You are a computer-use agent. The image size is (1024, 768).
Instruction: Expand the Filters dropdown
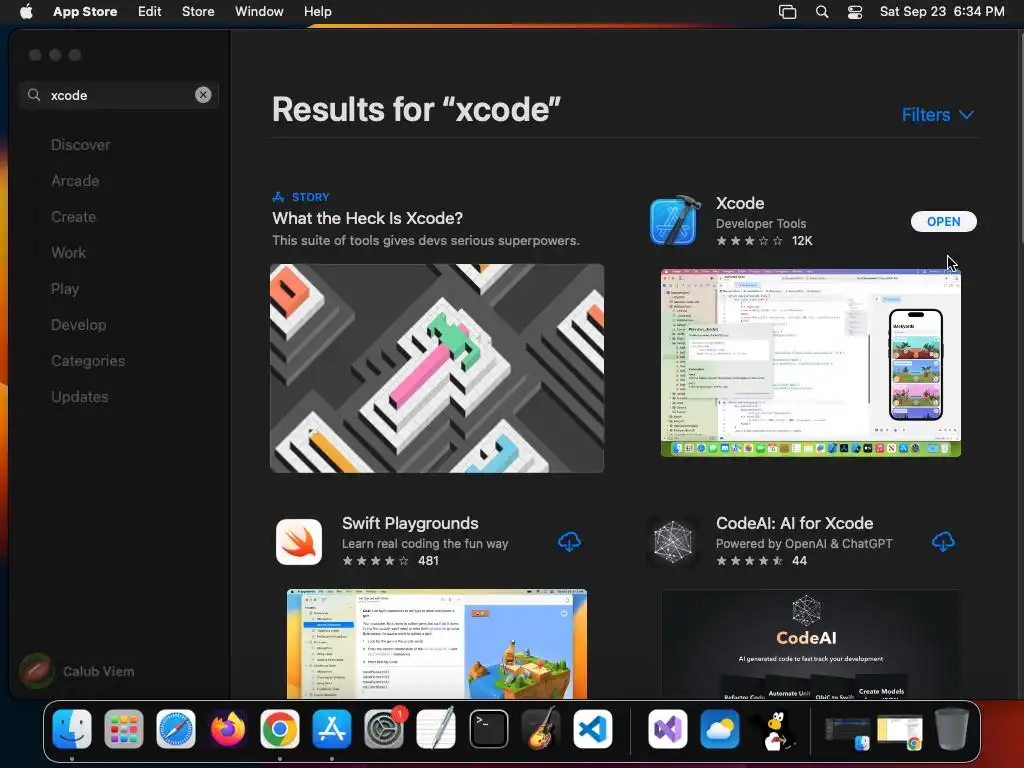coord(938,115)
